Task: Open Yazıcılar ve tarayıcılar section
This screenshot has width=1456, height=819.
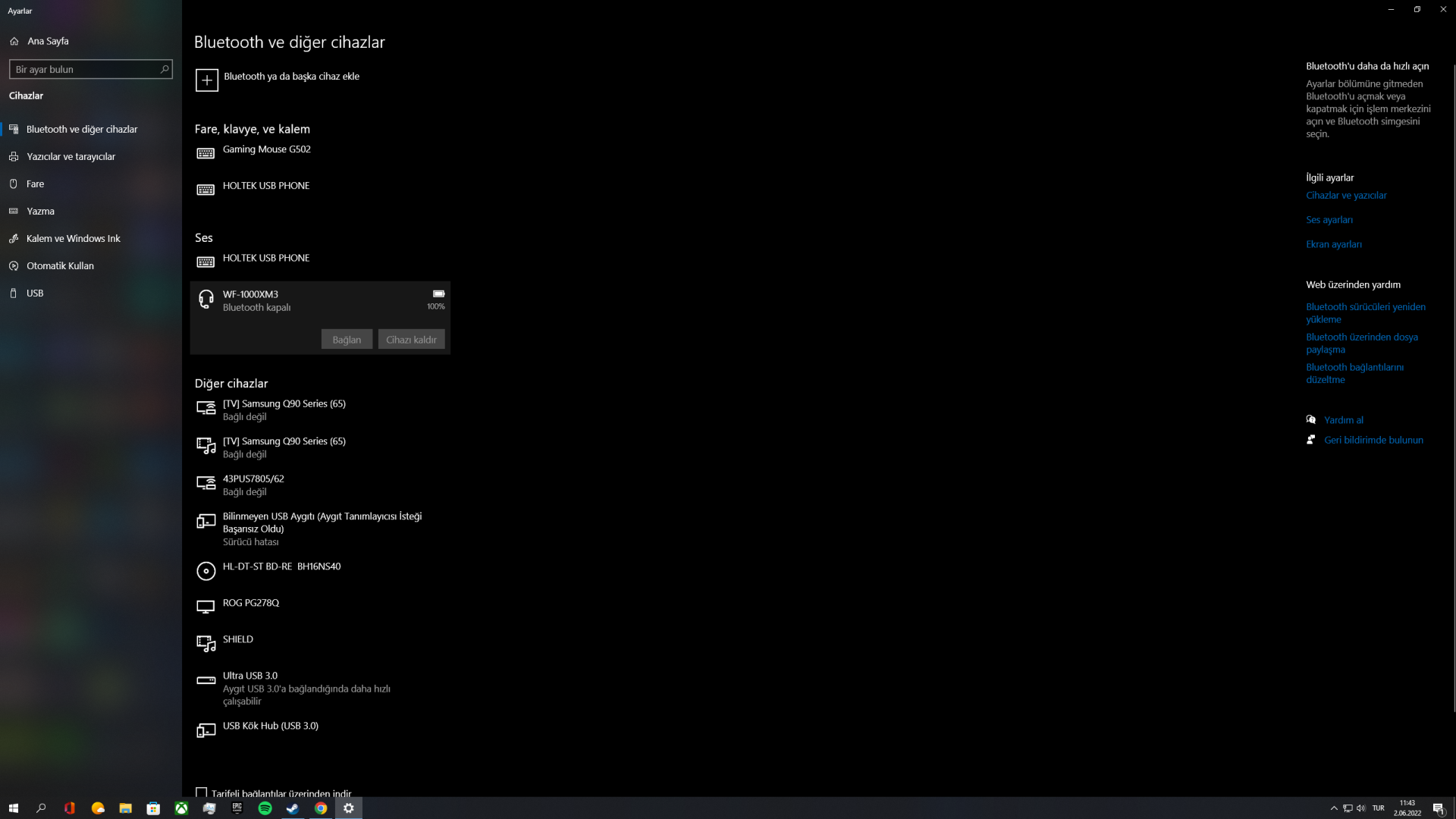Action: click(x=71, y=156)
